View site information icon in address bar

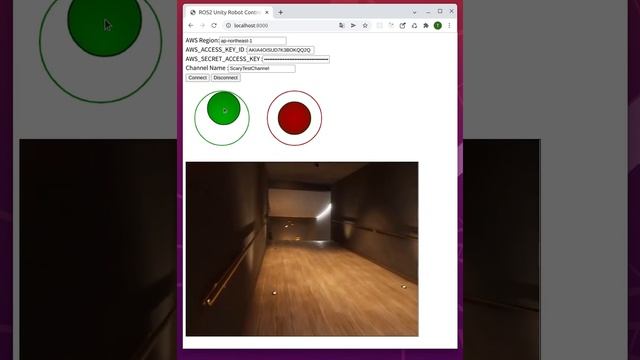pos(229,25)
